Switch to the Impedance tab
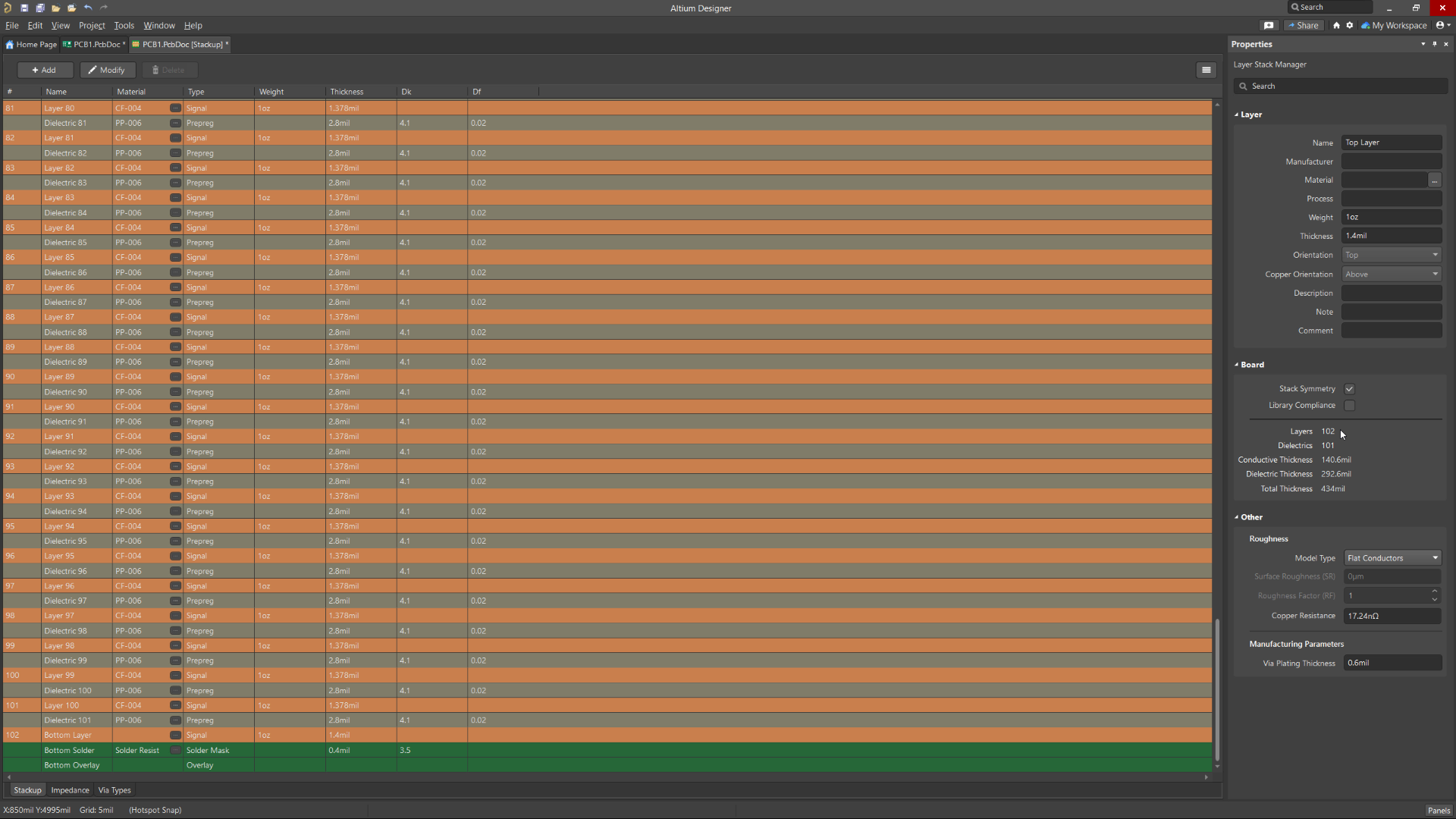The width and height of the screenshot is (1456, 819). click(70, 789)
